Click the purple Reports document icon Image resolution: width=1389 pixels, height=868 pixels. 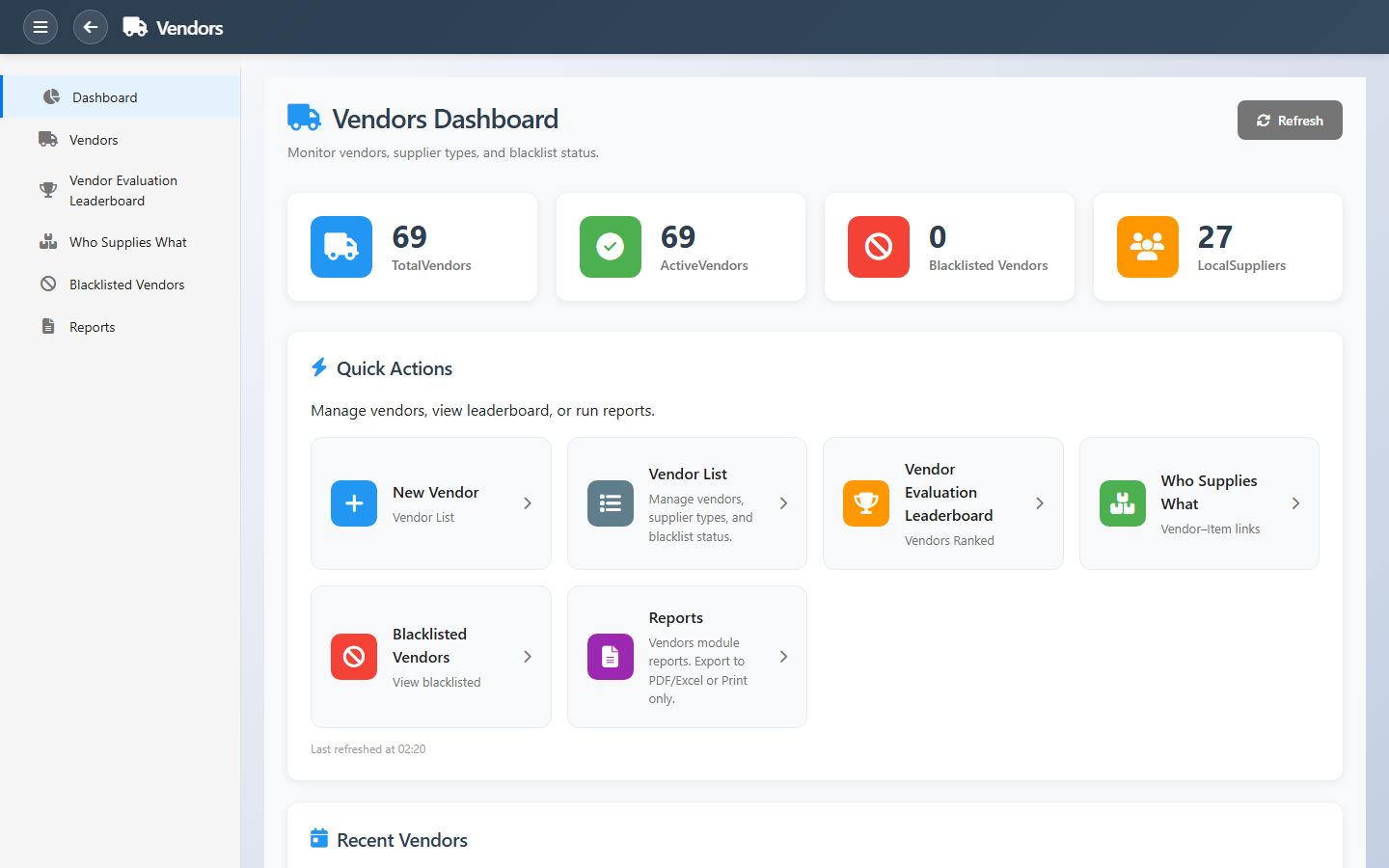tap(610, 657)
